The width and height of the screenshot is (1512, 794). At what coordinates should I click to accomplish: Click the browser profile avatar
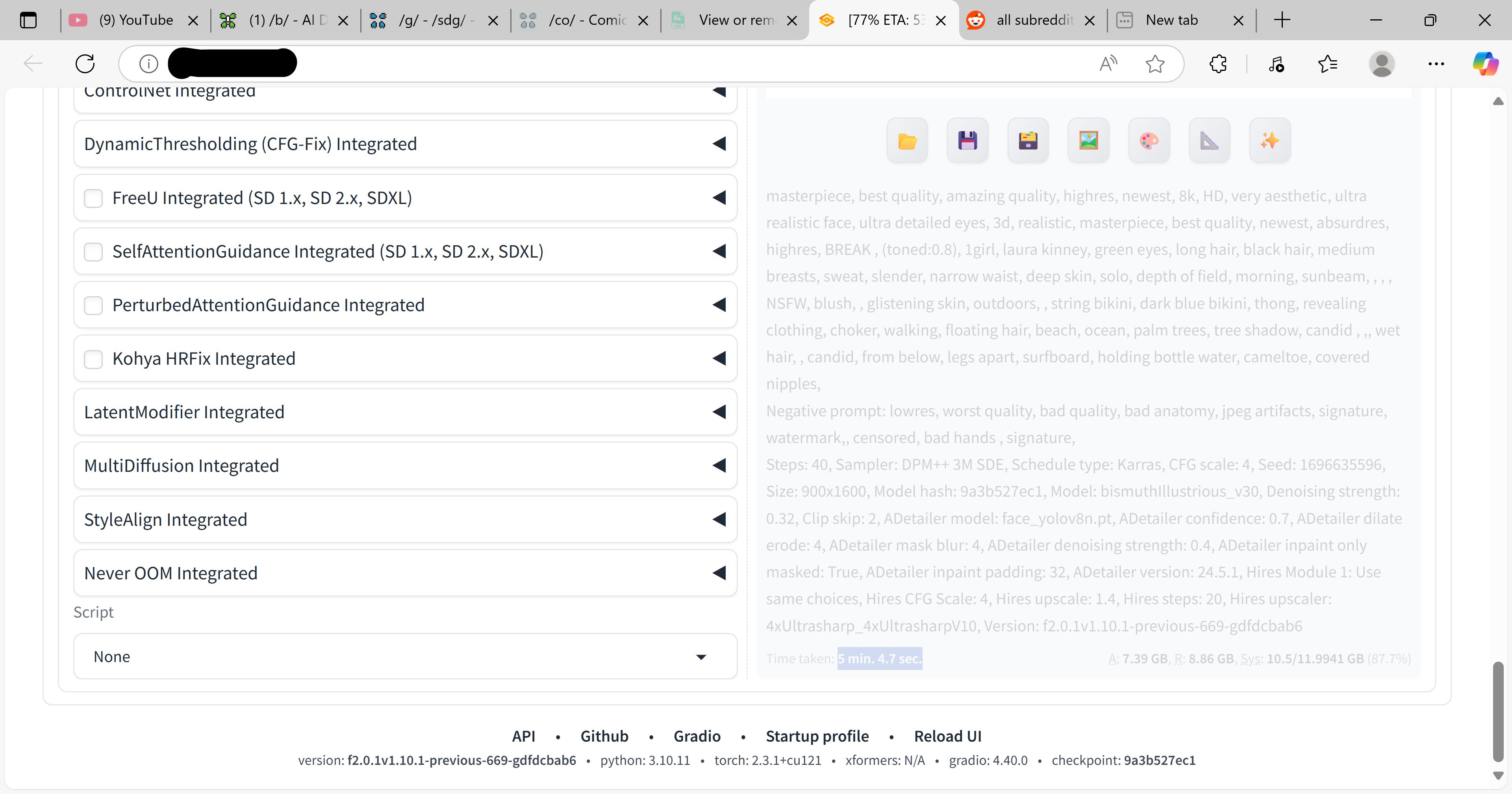[1382, 63]
